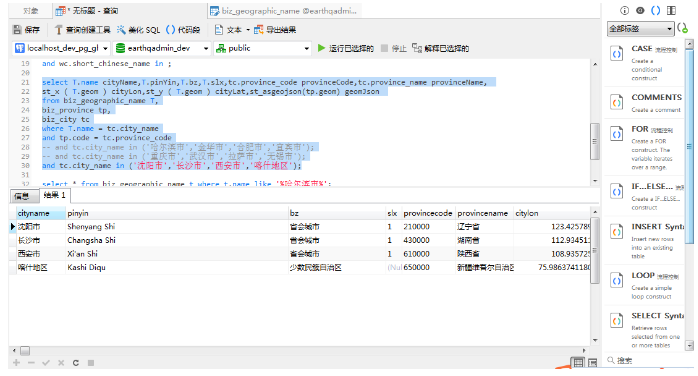
Task: Click SQL line 26 in editor
Action: tap(100, 129)
